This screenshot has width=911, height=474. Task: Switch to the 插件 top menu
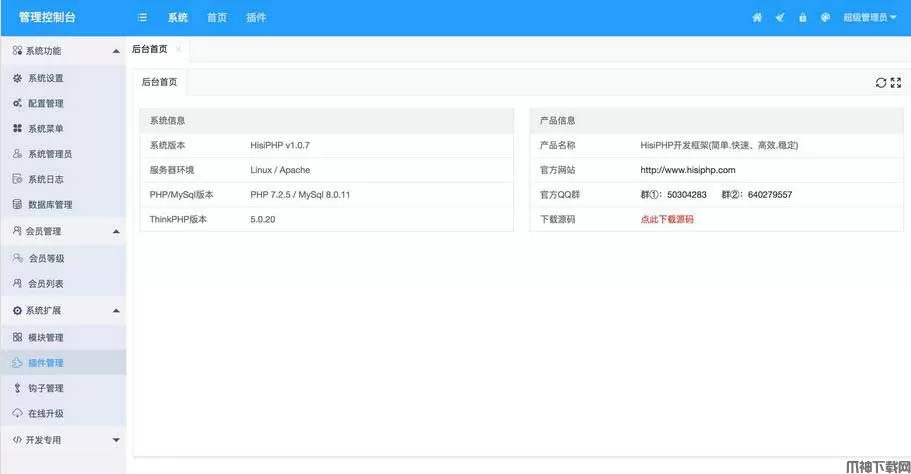tap(256, 18)
